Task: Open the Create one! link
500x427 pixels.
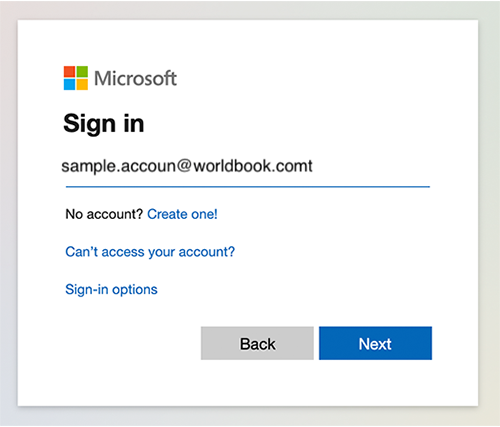Action: tap(182, 214)
